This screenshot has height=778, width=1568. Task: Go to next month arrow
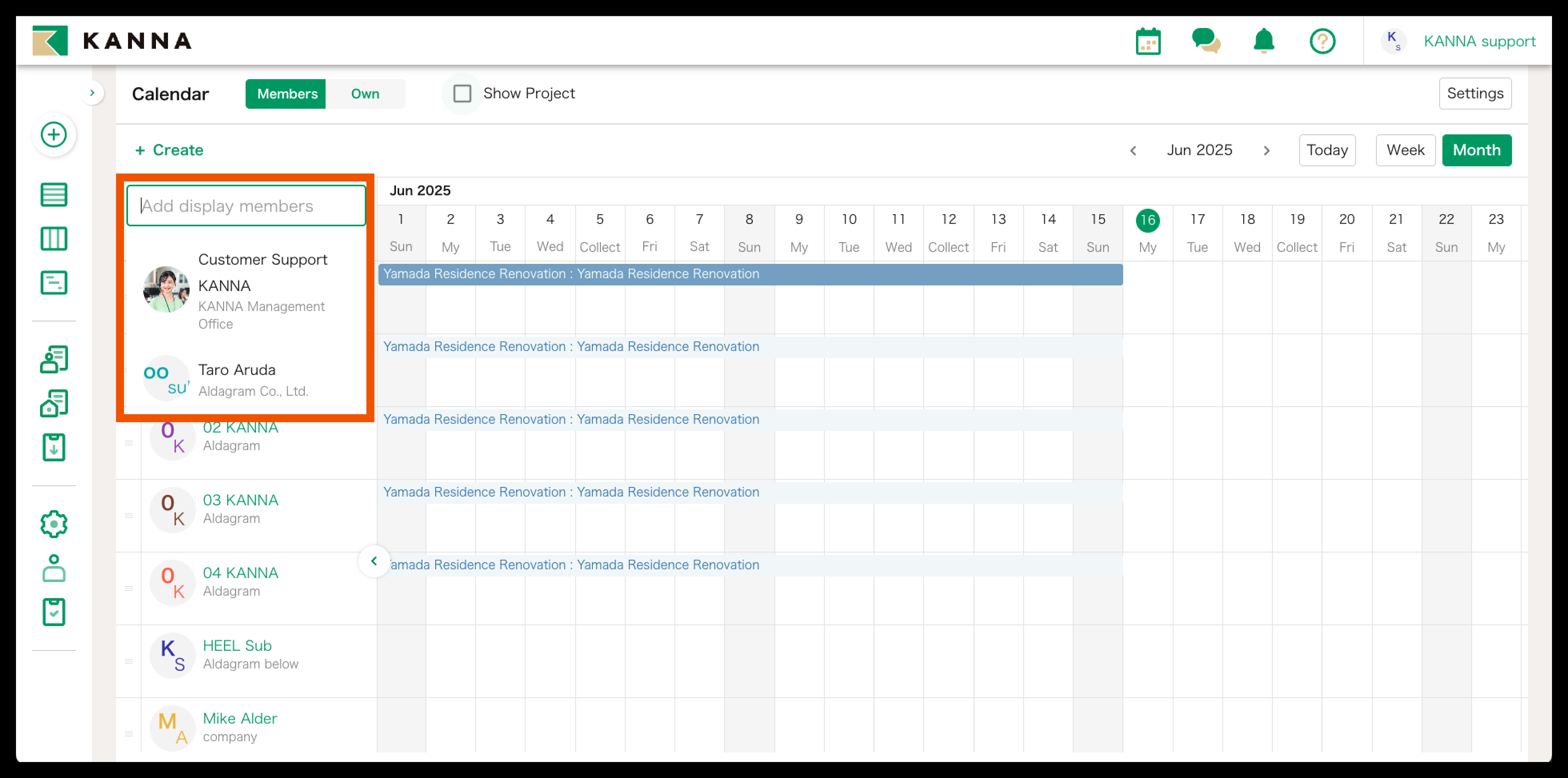point(1266,150)
